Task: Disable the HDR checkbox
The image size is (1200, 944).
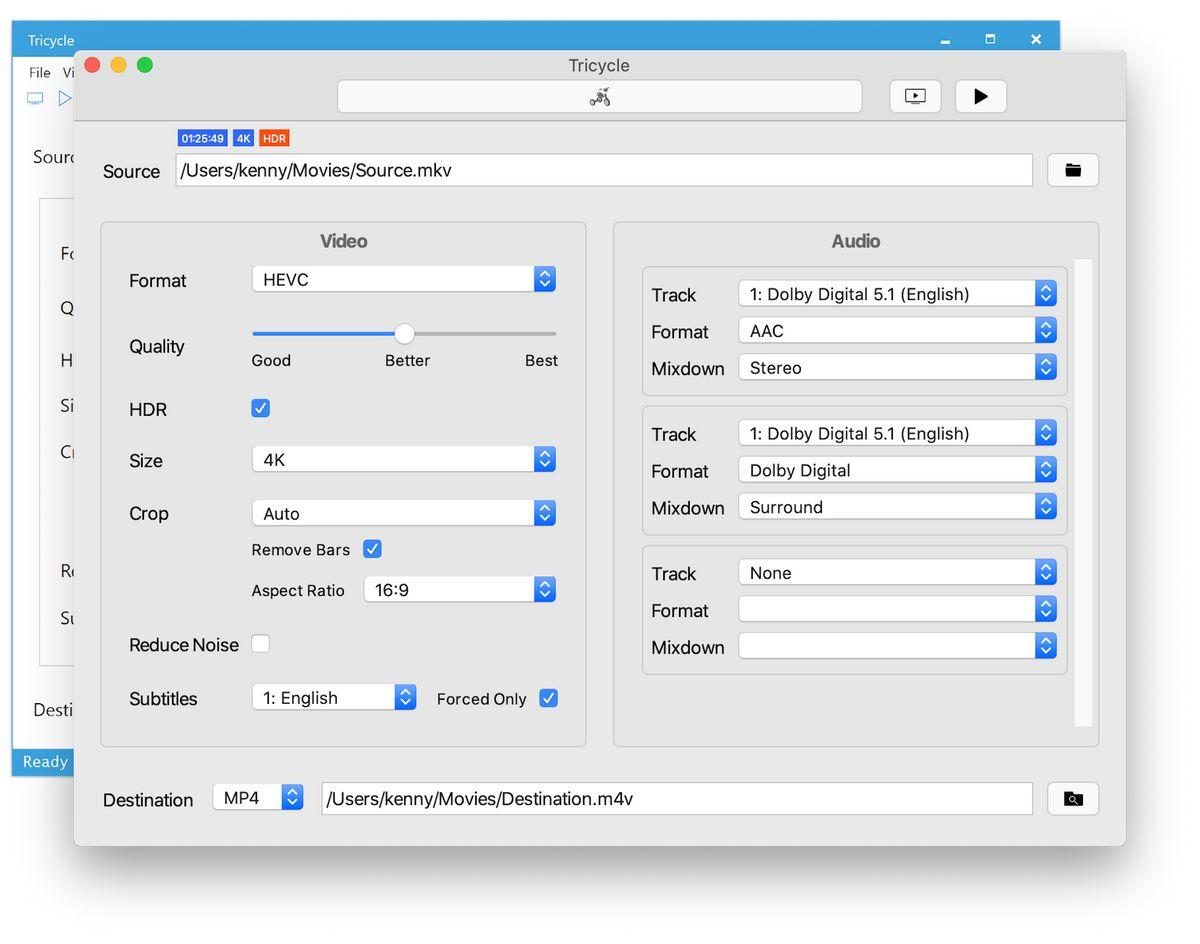Action: [x=260, y=408]
